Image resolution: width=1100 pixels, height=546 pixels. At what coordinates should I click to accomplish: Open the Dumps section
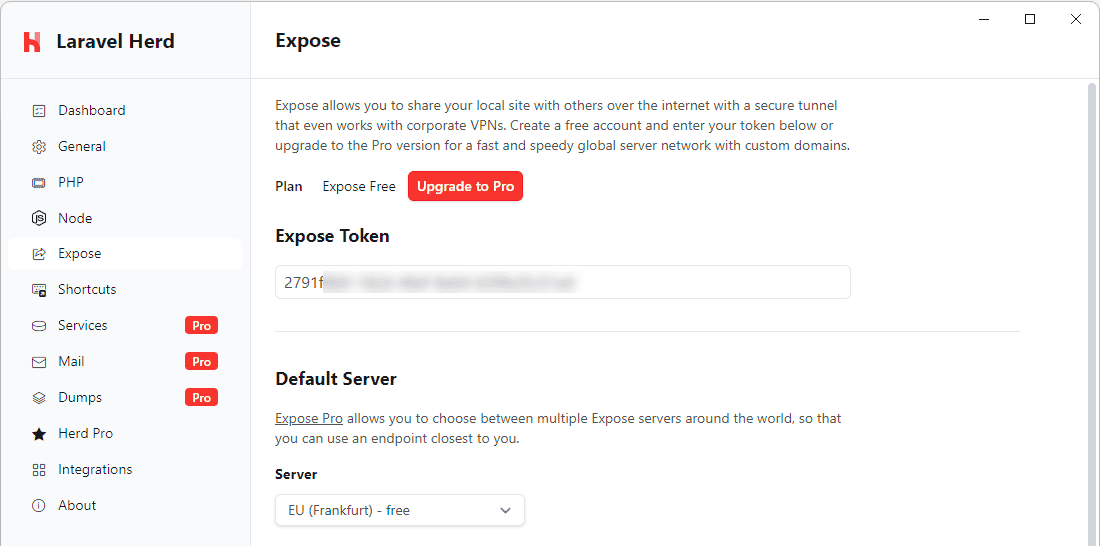pyautogui.click(x=125, y=397)
